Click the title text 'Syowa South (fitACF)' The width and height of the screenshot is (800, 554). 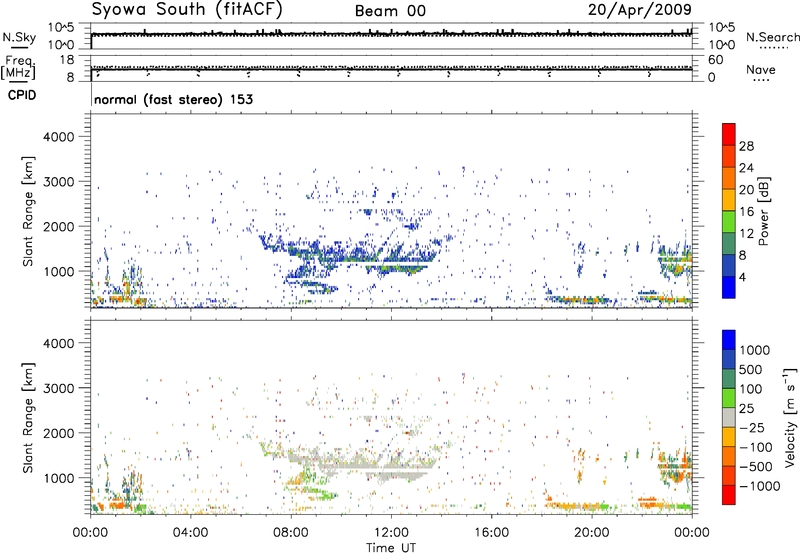click(187, 9)
